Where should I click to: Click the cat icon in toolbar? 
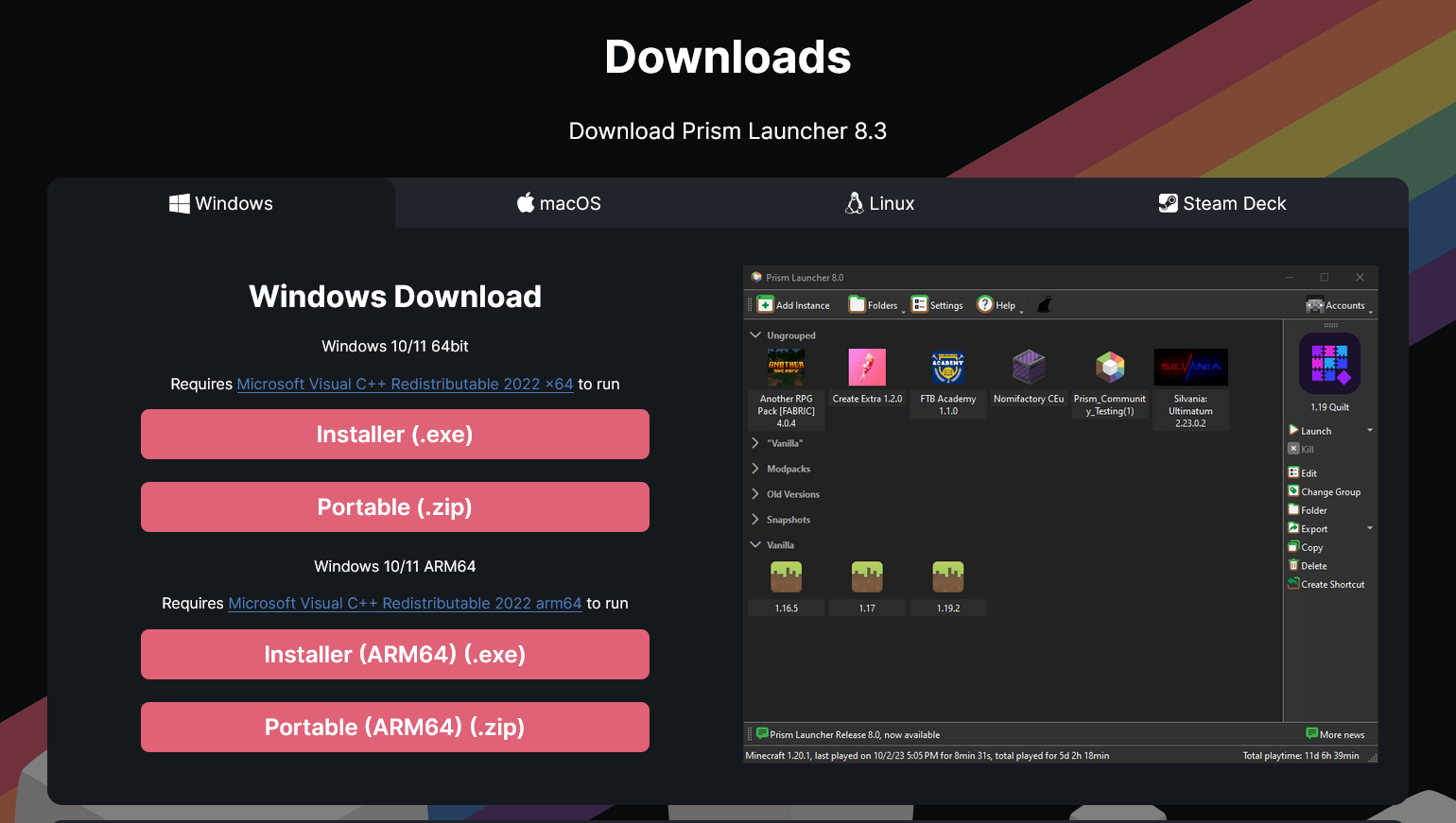tap(1045, 304)
